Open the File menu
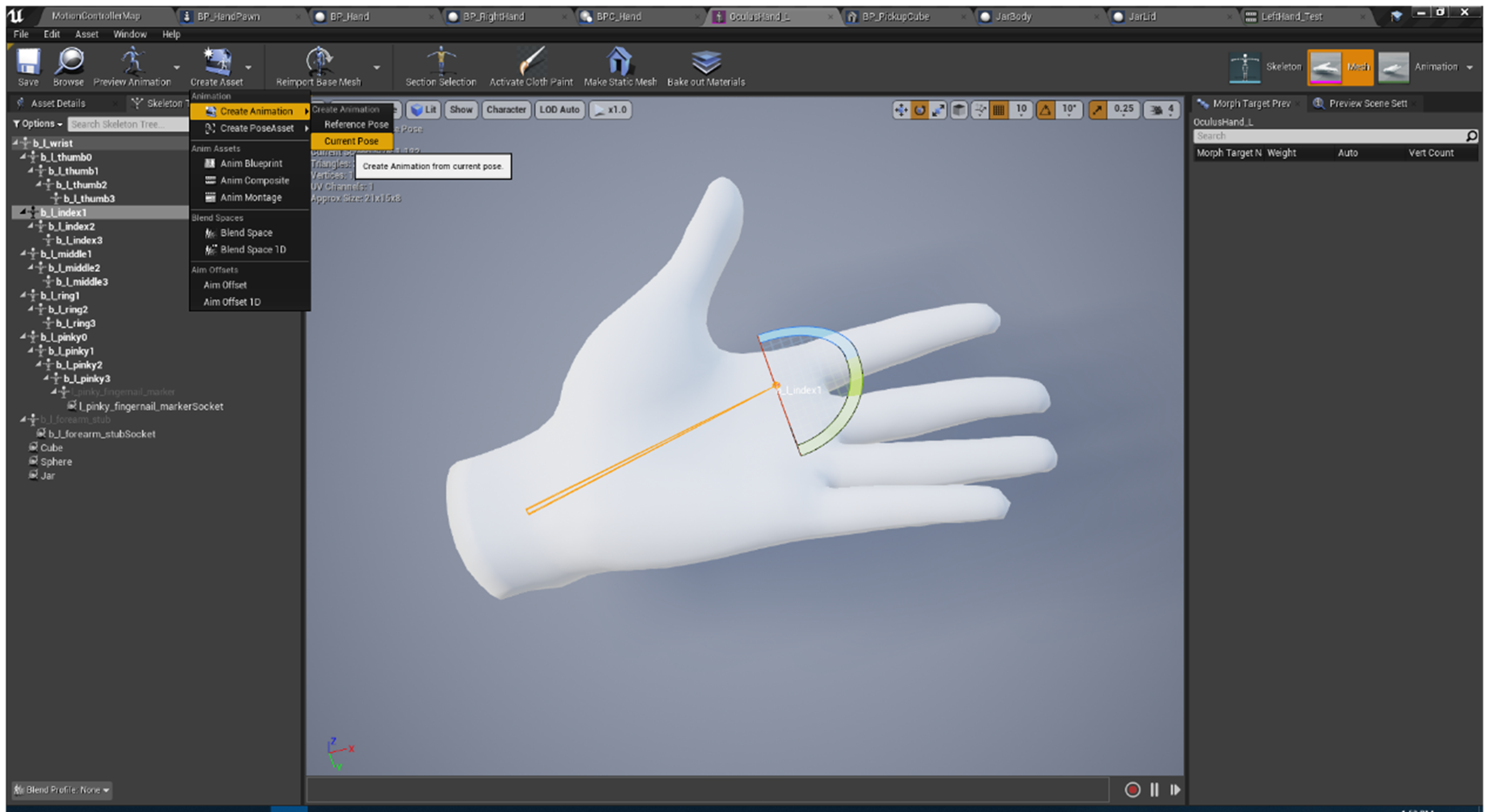 click(x=21, y=34)
